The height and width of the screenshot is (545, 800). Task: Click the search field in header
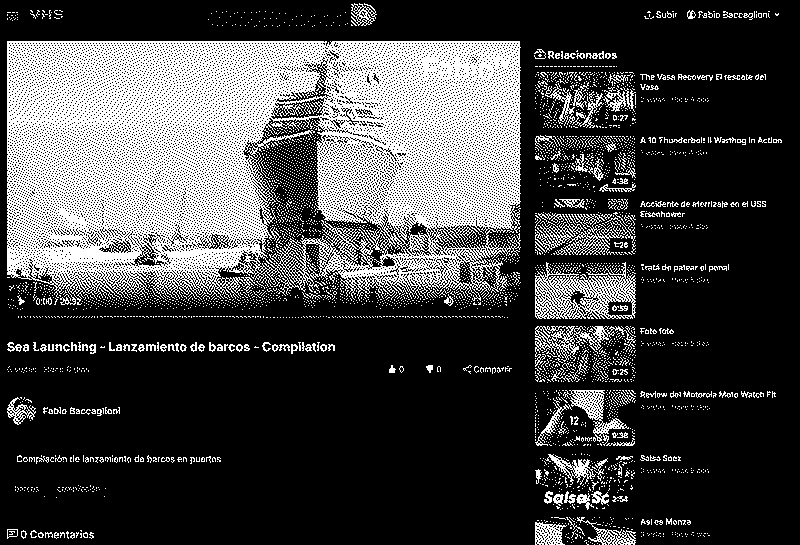(280, 15)
